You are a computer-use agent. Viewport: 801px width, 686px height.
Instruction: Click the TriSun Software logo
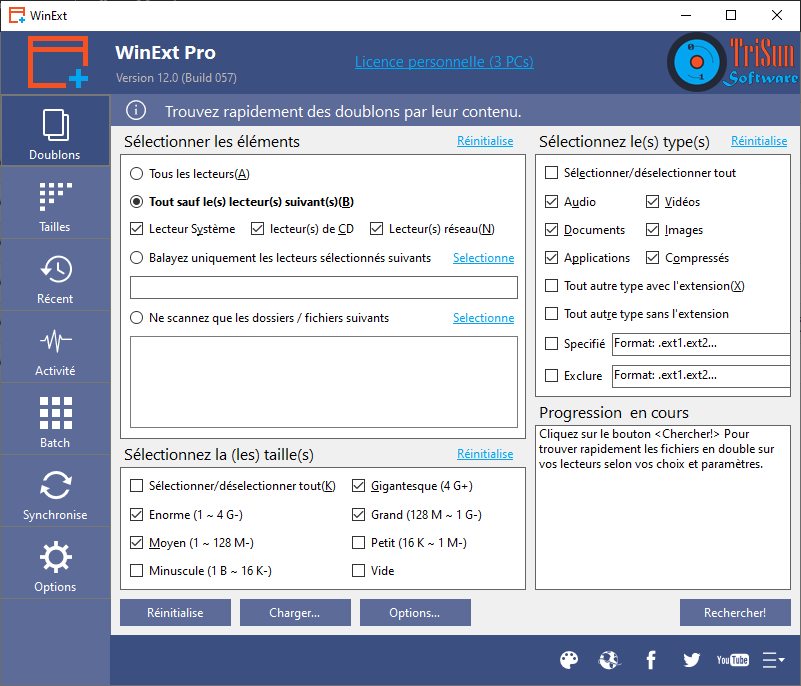733,62
